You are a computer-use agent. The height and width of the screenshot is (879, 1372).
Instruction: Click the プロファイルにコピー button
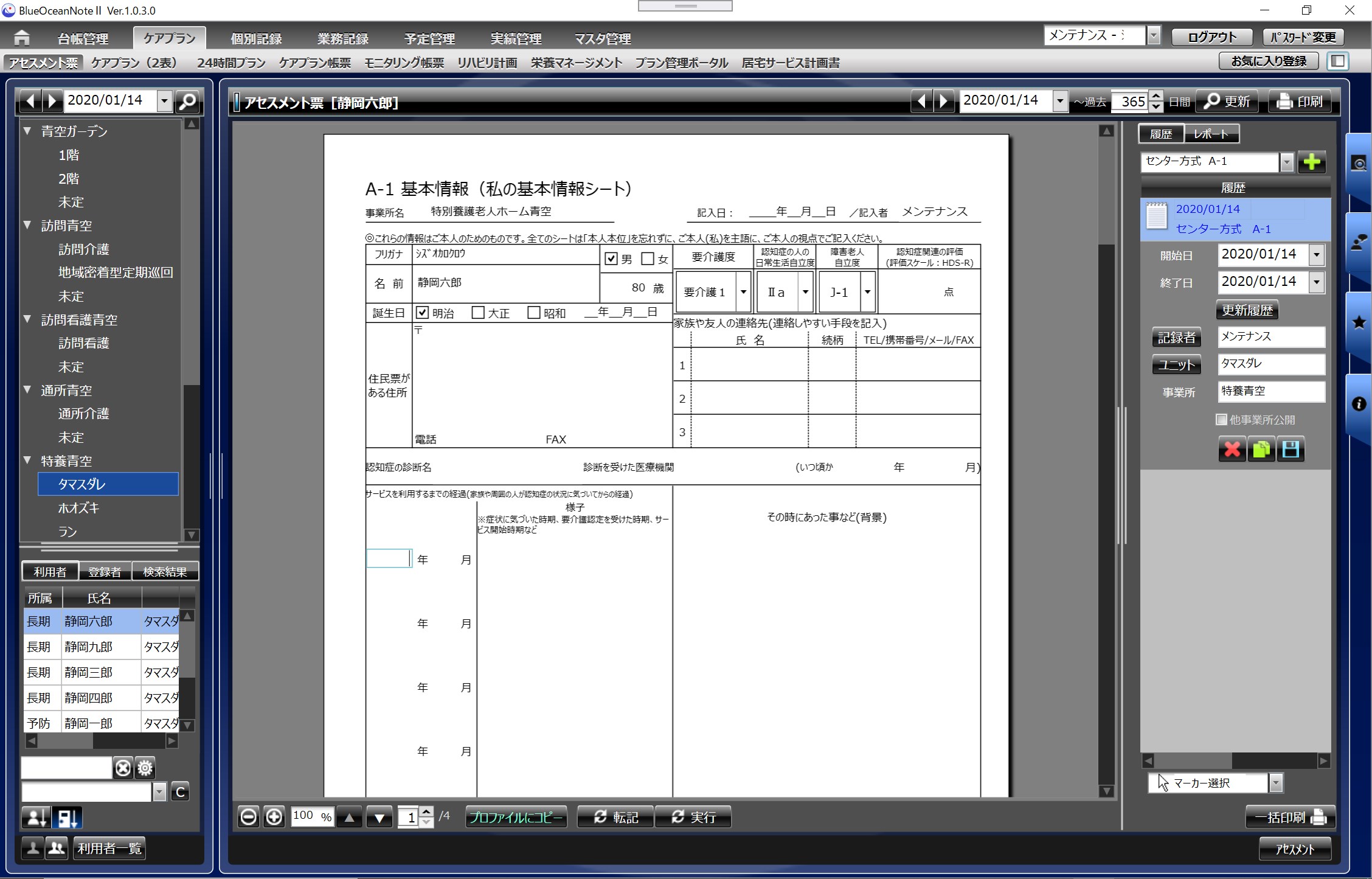(516, 817)
